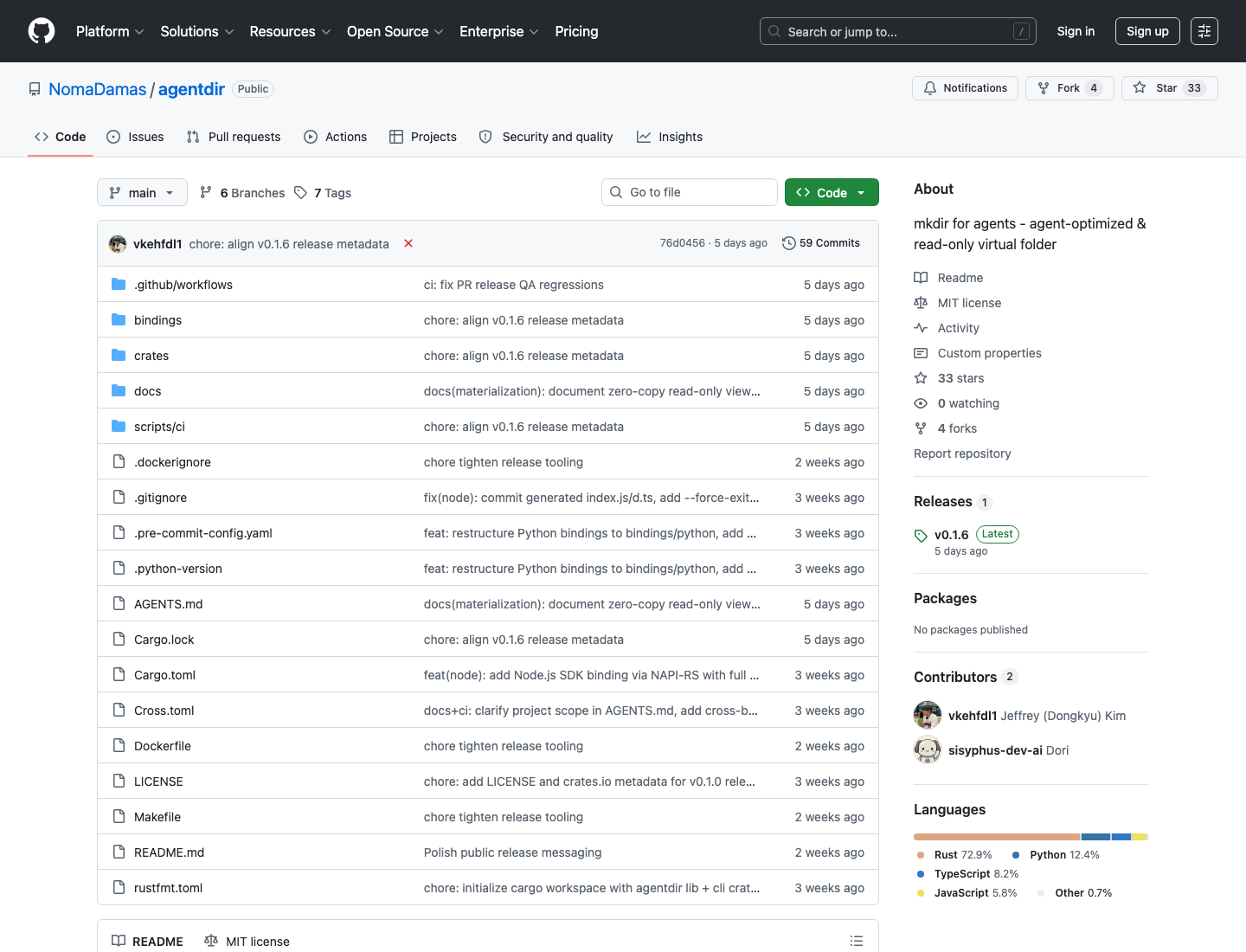Image resolution: width=1246 pixels, height=952 pixels.
Task: Click the Fork button
Action: pos(1069,88)
